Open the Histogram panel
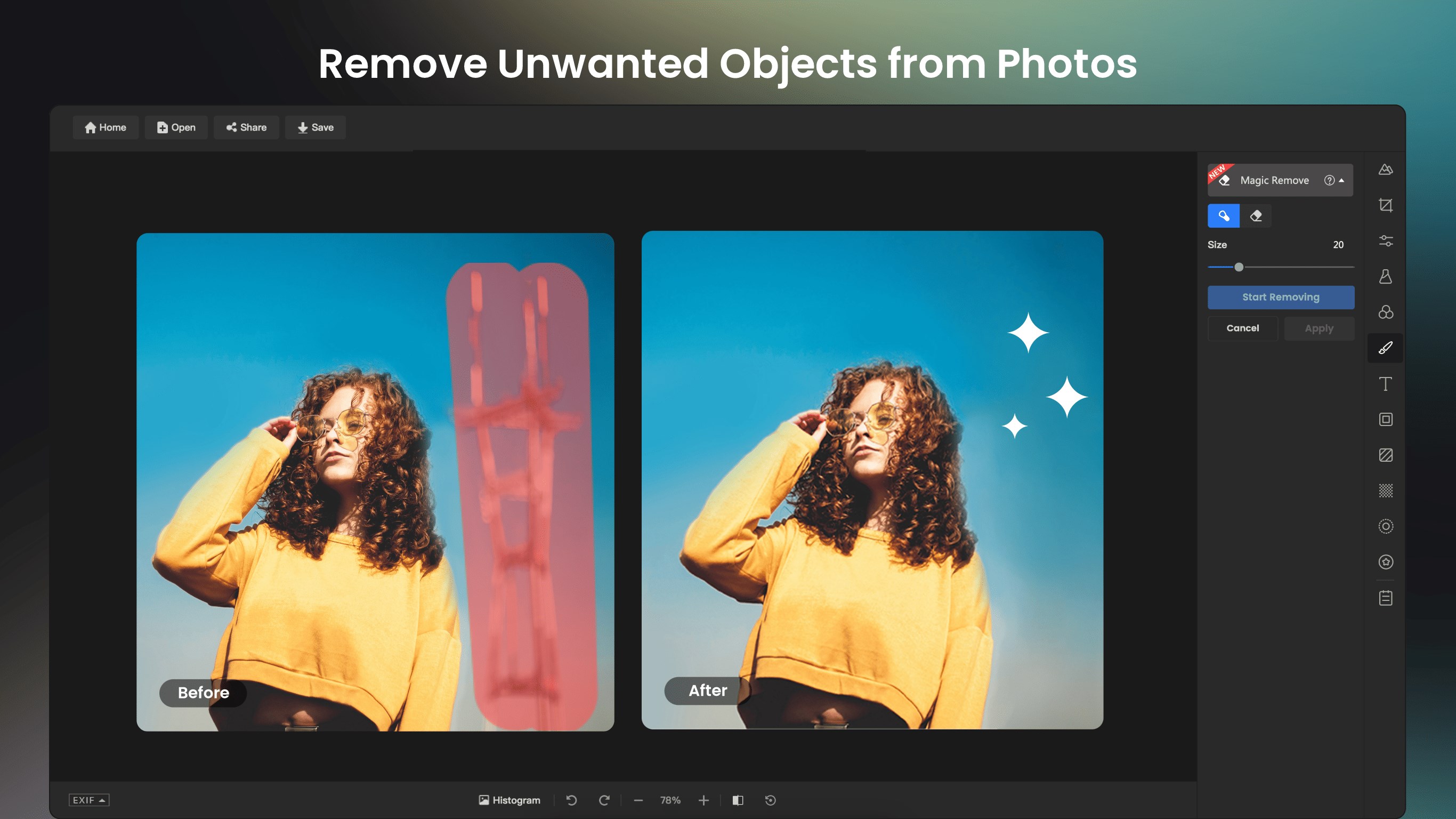The height and width of the screenshot is (819, 1456). [509, 800]
